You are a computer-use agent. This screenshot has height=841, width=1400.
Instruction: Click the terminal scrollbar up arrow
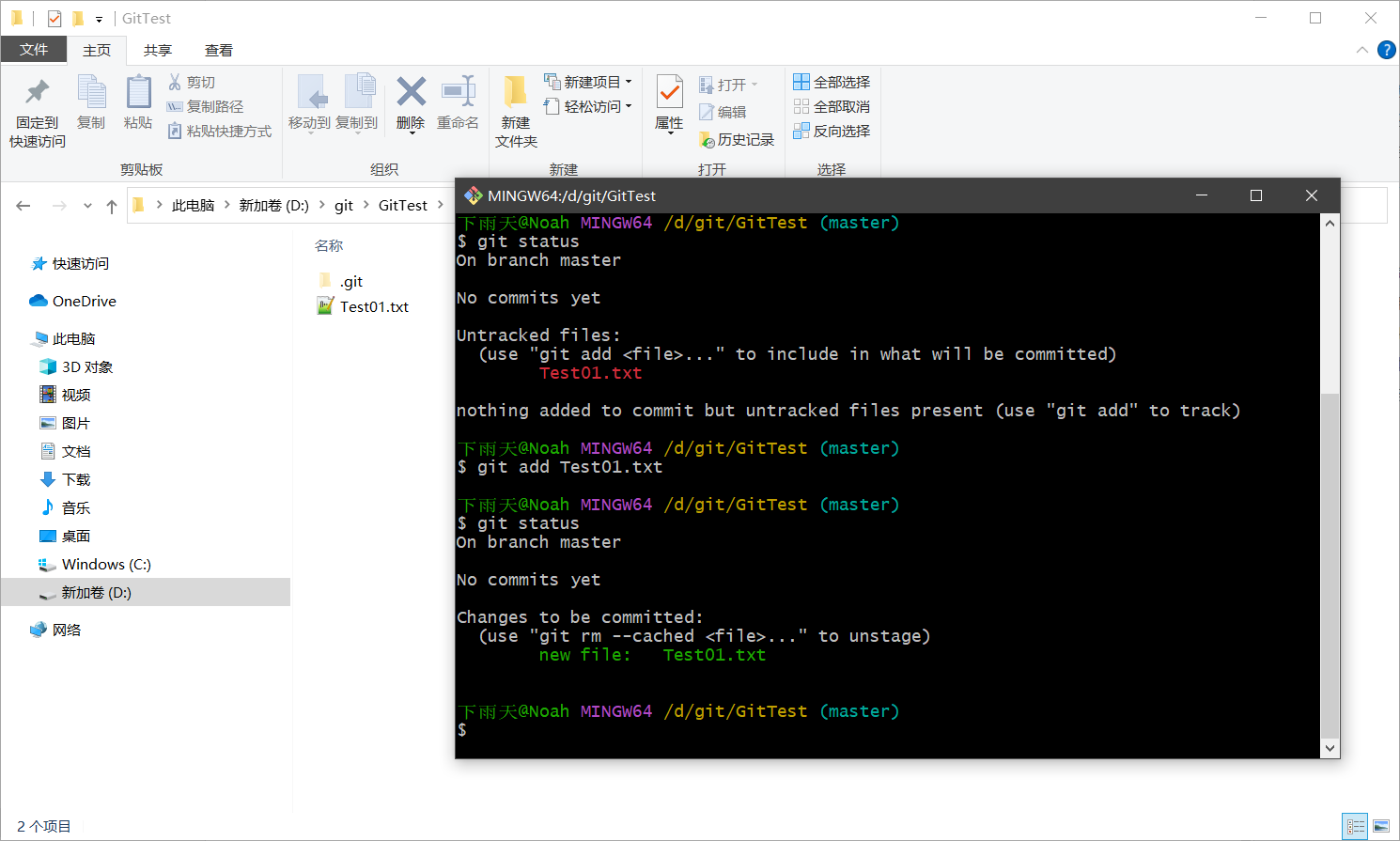click(x=1330, y=223)
